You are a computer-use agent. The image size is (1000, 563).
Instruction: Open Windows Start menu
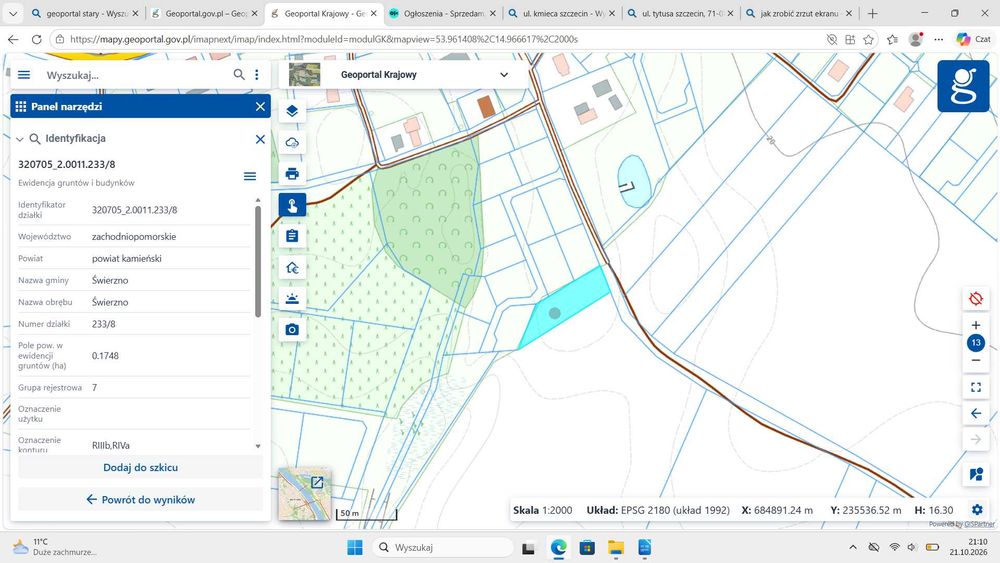pos(355,547)
